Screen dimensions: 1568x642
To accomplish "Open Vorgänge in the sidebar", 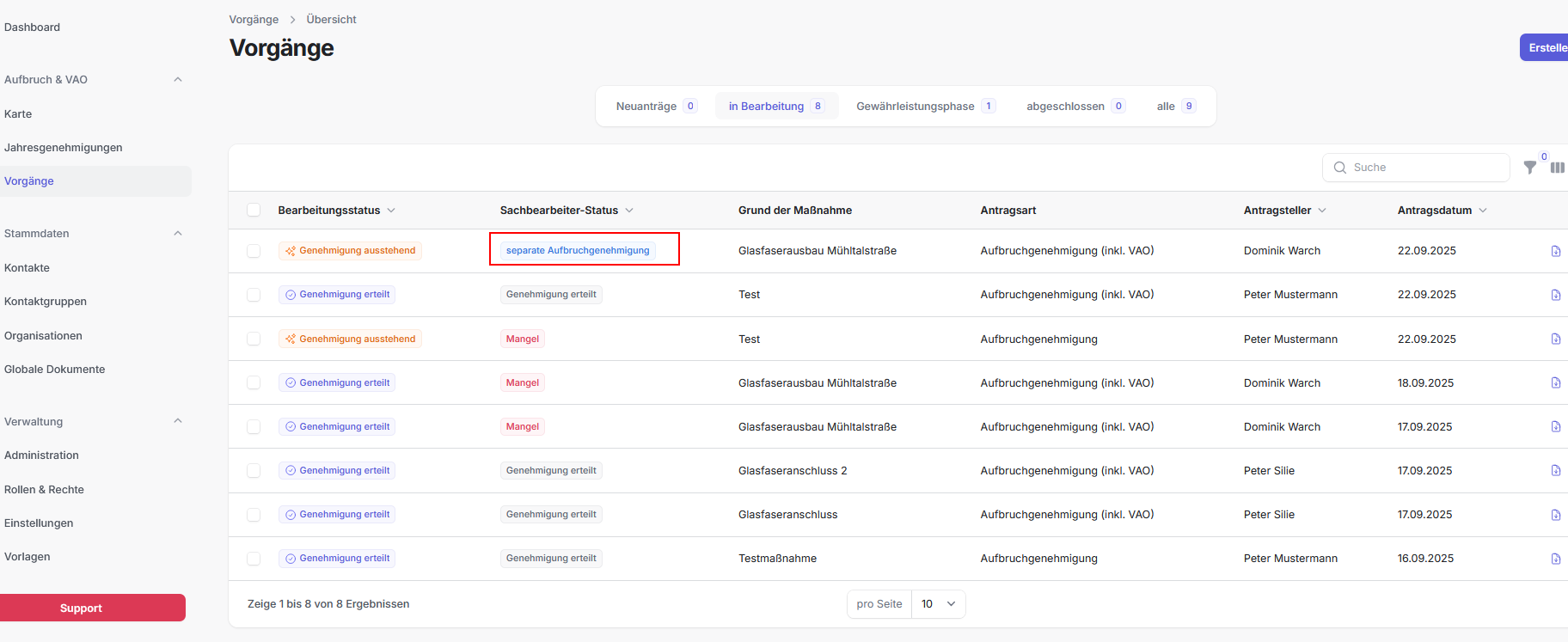I will coord(94,180).
